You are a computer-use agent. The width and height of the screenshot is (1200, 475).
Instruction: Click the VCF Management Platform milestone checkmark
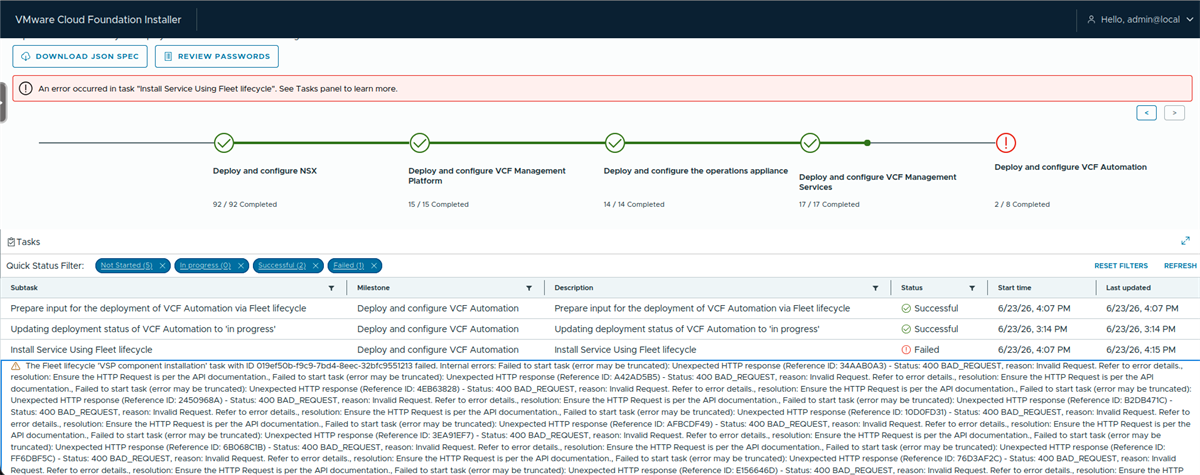[x=420, y=143]
